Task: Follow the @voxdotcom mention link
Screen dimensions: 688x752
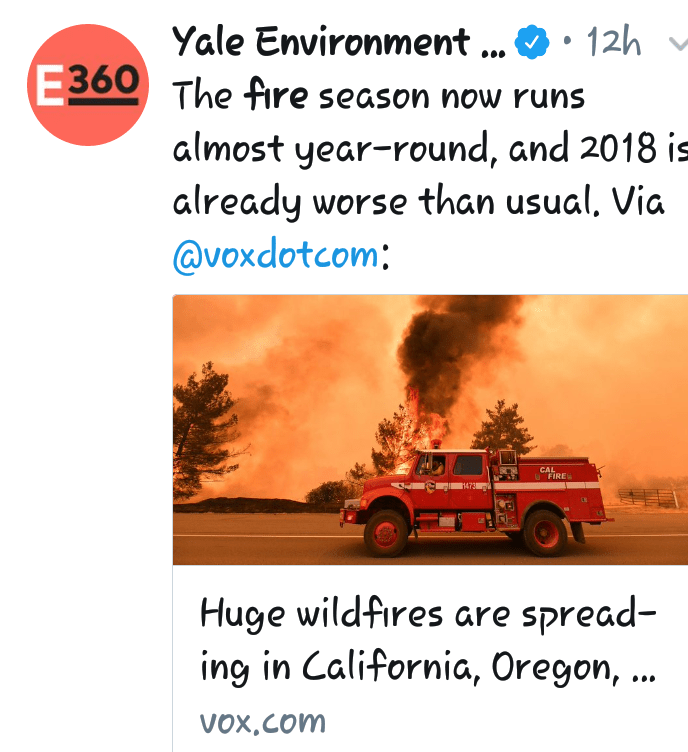Action: [x=275, y=255]
